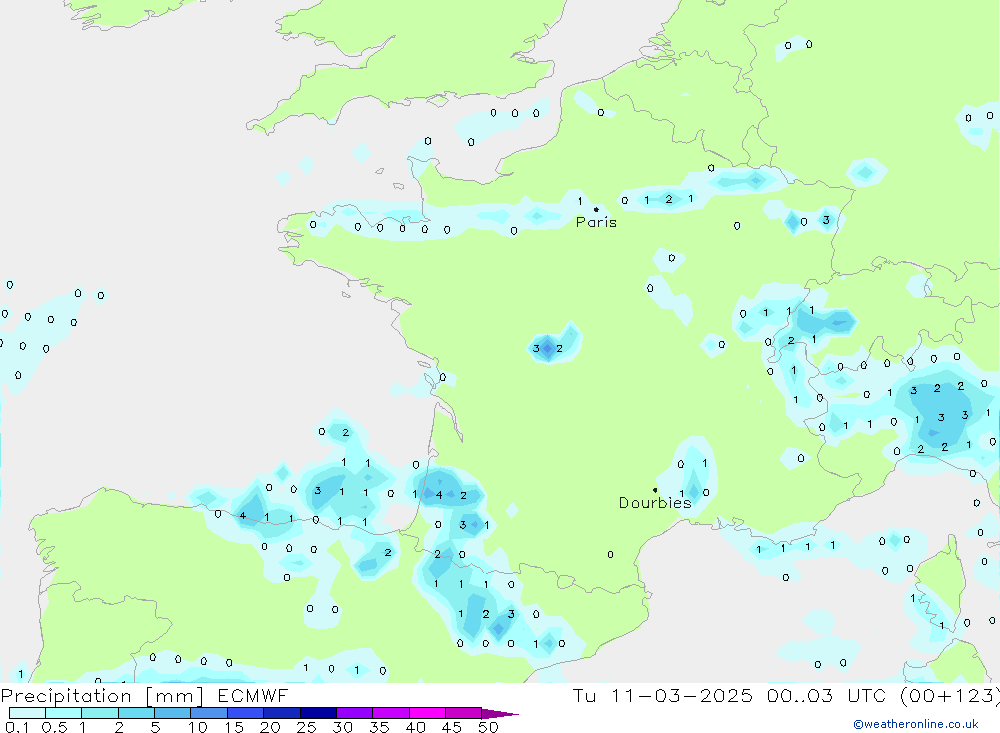Click the 'Tu 11-03-2025 00..03 UTC' timestamp
The width and height of the screenshot is (1000, 733).
(x=730, y=695)
